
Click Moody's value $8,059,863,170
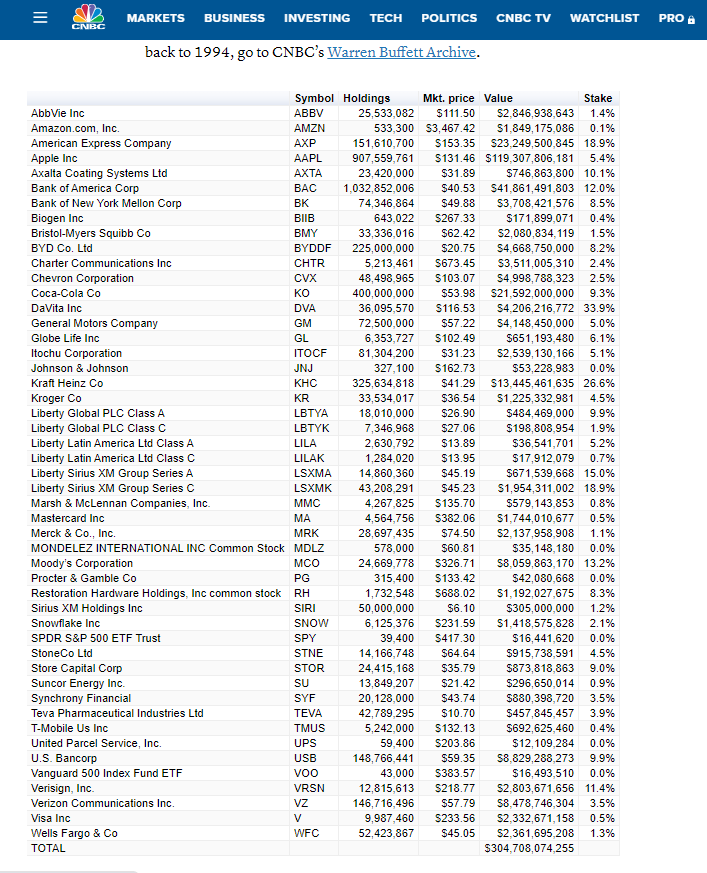pos(535,564)
